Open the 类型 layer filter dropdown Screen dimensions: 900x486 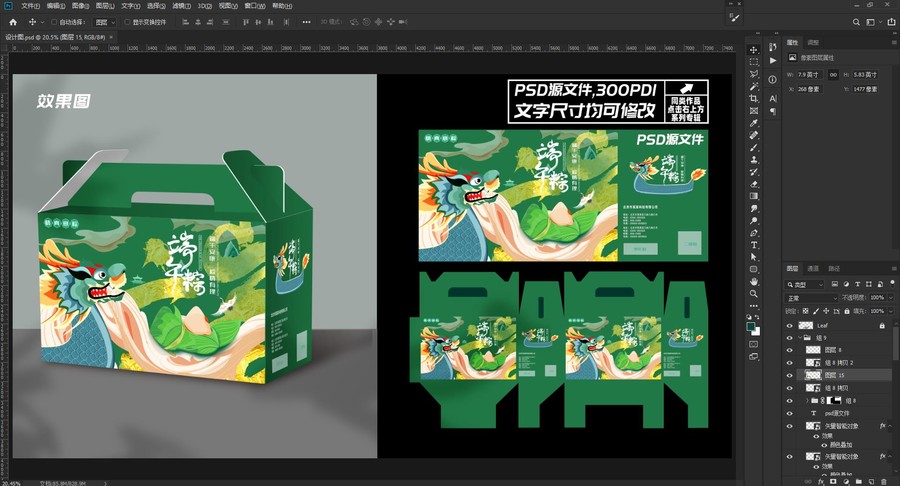click(x=805, y=285)
